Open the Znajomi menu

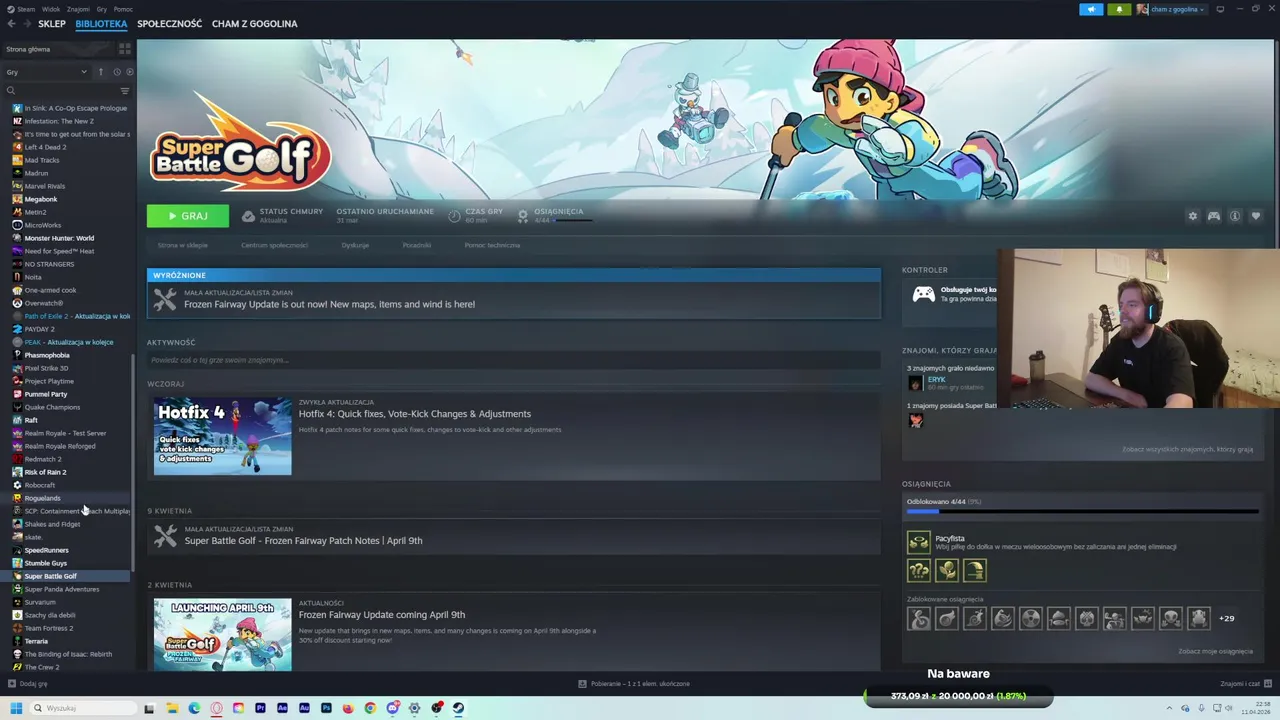pyautogui.click(x=78, y=9)
